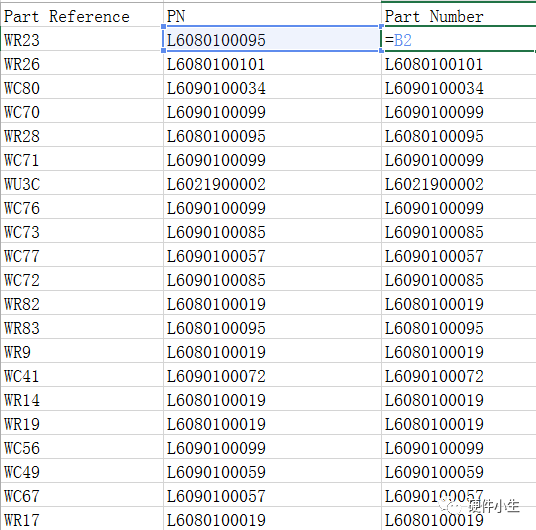Choose the WC77 cell
Screen dimensions: 536x530
[82, 255]
